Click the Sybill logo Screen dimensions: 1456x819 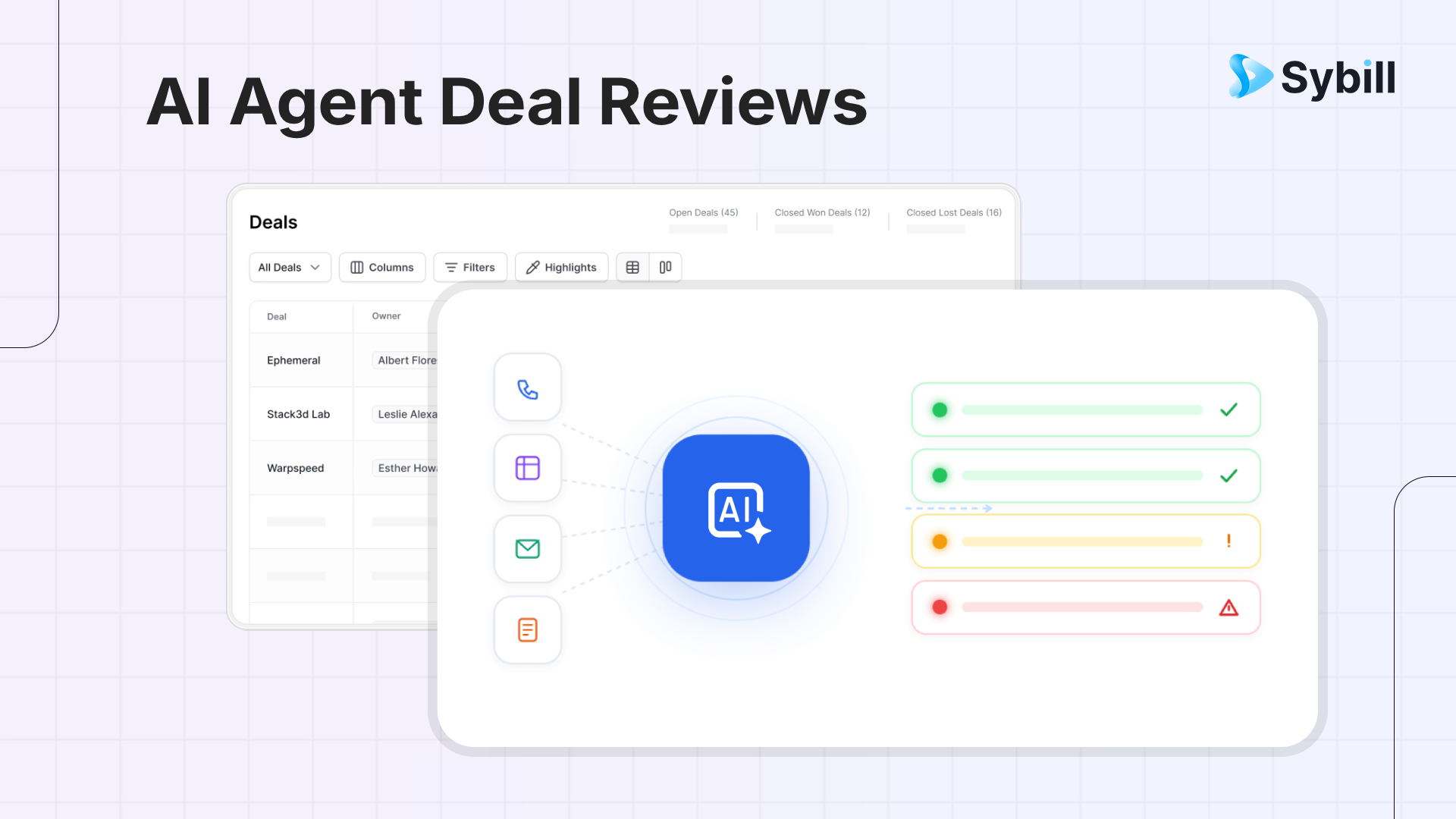[x=1312, y=77]
